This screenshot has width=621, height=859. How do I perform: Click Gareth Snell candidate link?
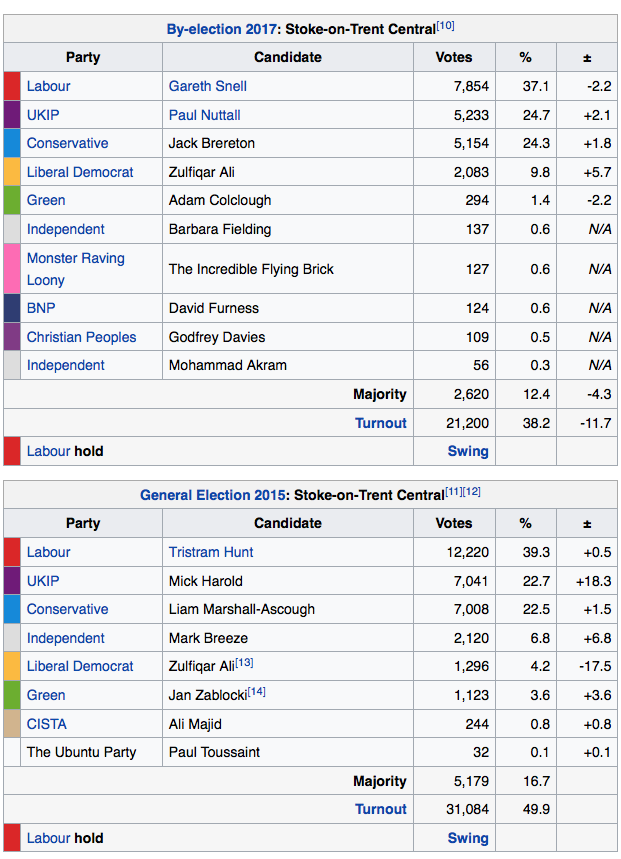(208, 86)
